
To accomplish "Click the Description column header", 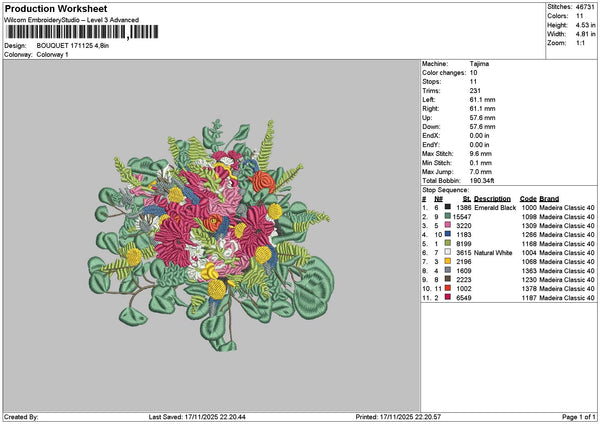I will tap(492, 199).
